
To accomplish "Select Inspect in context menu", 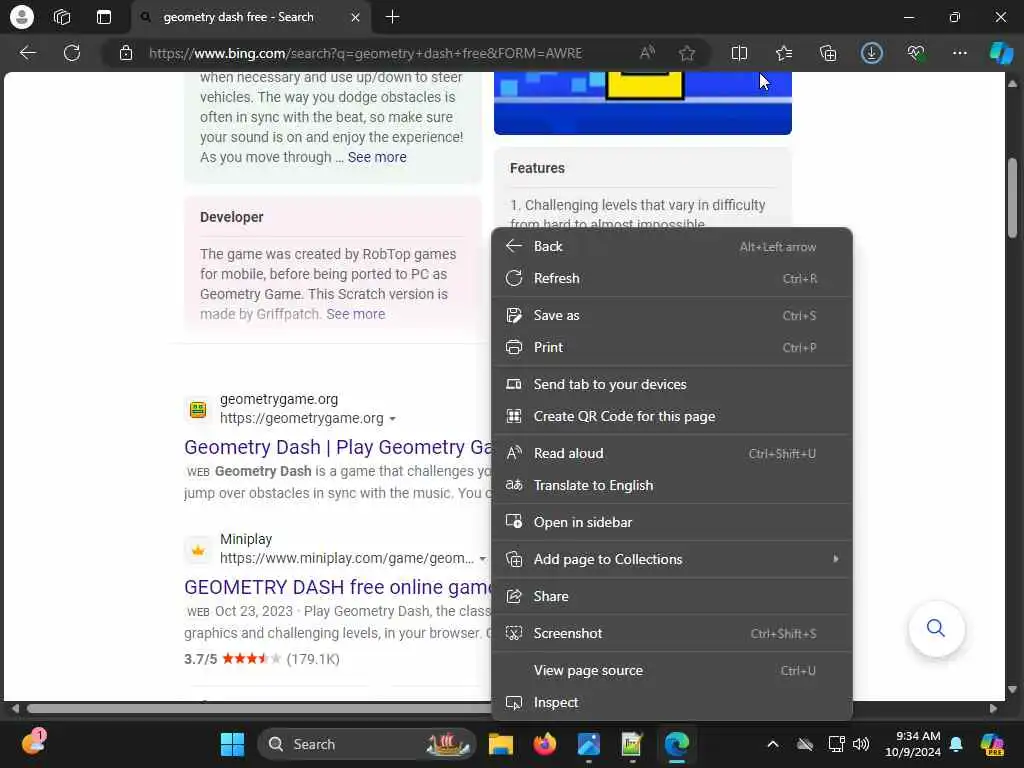I will point(671,703).
